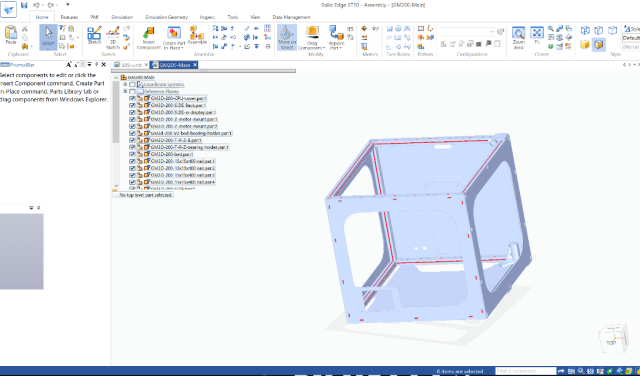
Task: Check the Reference Planes checkbox
Action: 132,91
